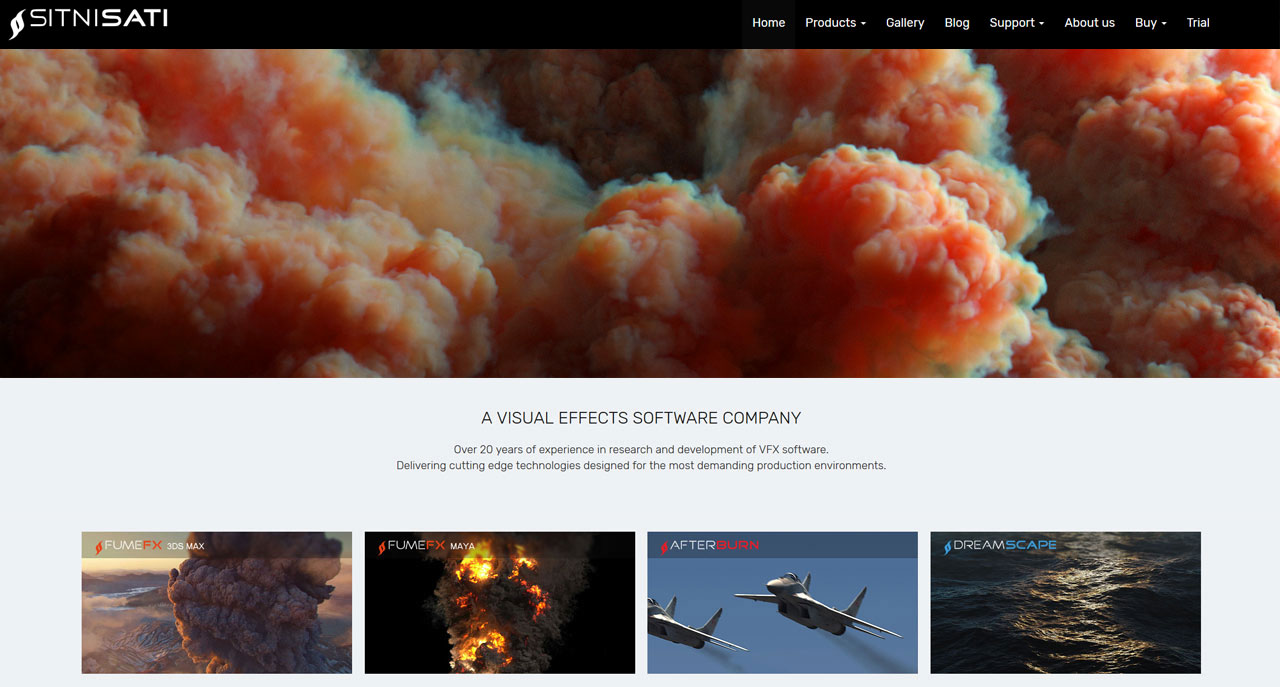
Task: Click the 'Delivering cutting edge technologies' line
Action: point(641,466)
